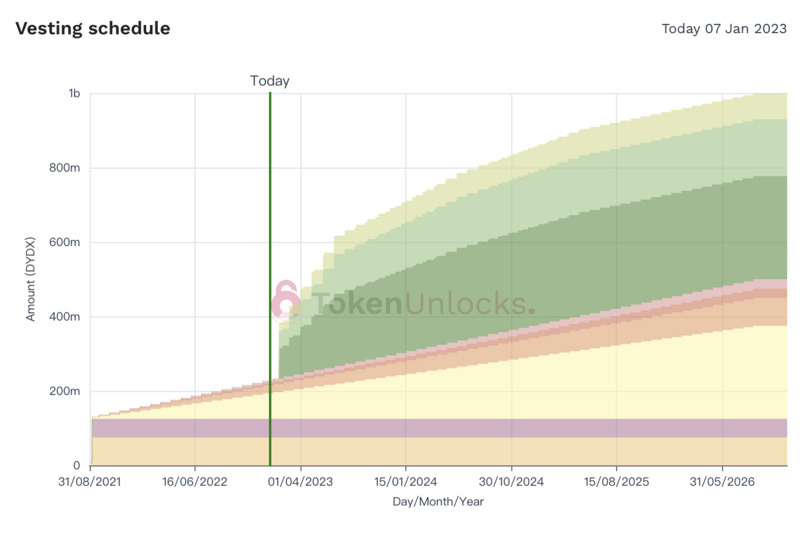Click the "Vesting schedule" heading
Image resolution: width=800 pixels, height=541 pixels.
click(93, 28)
